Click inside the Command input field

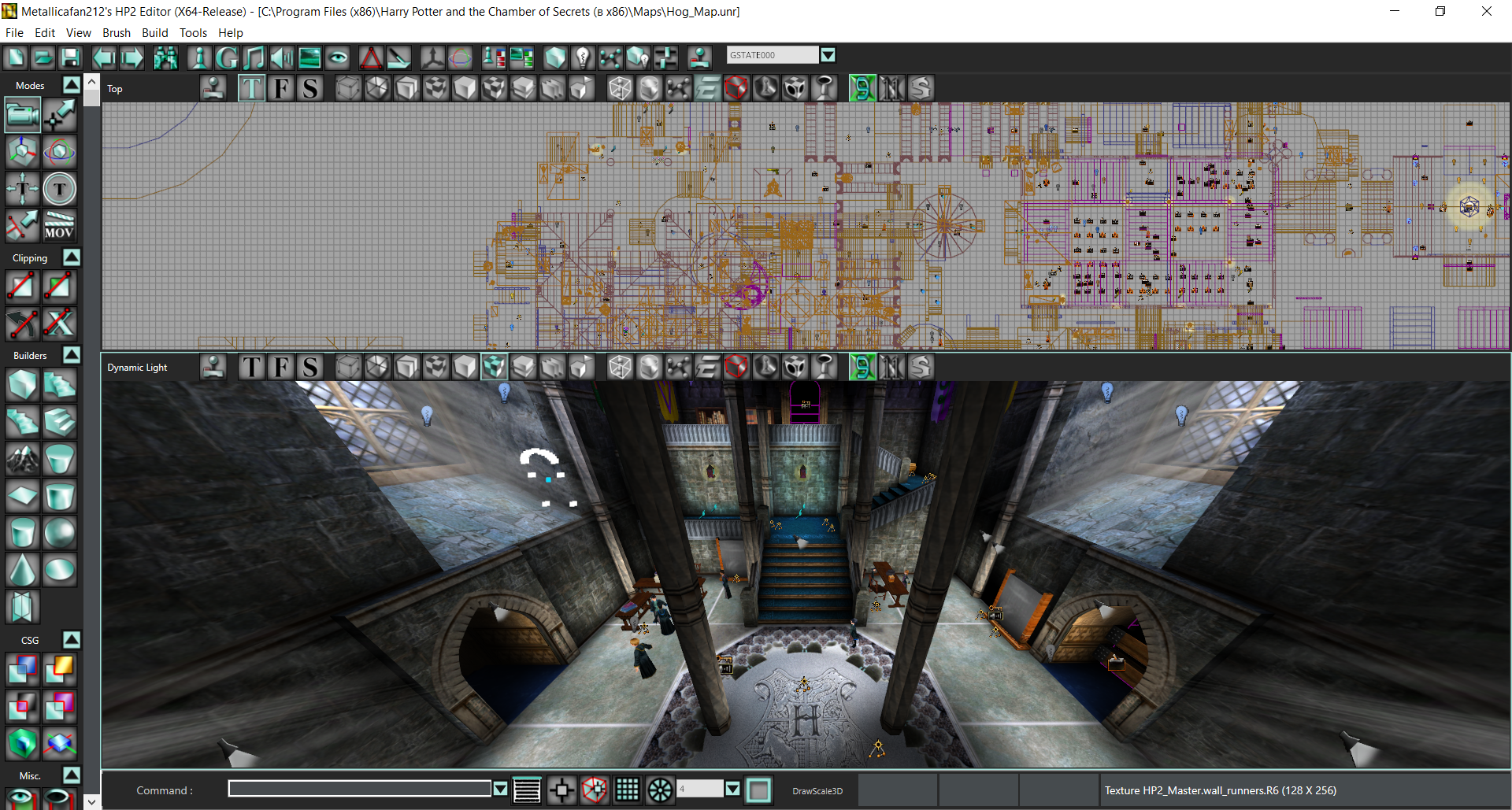[x=359, y=789]
